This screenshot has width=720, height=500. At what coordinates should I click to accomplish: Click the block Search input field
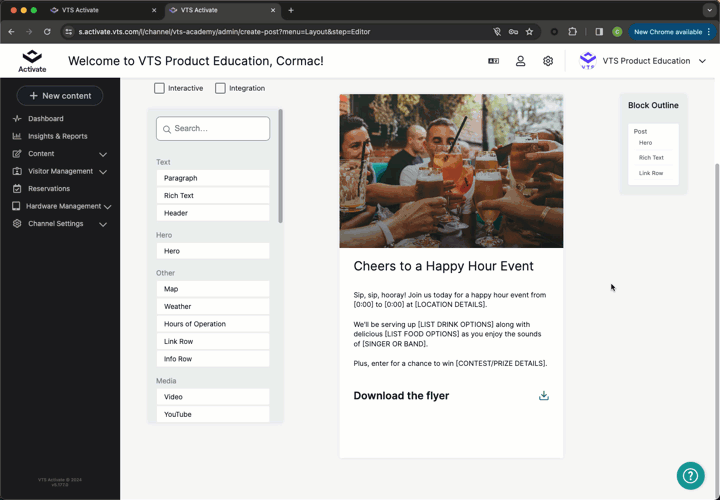[213, 129]
